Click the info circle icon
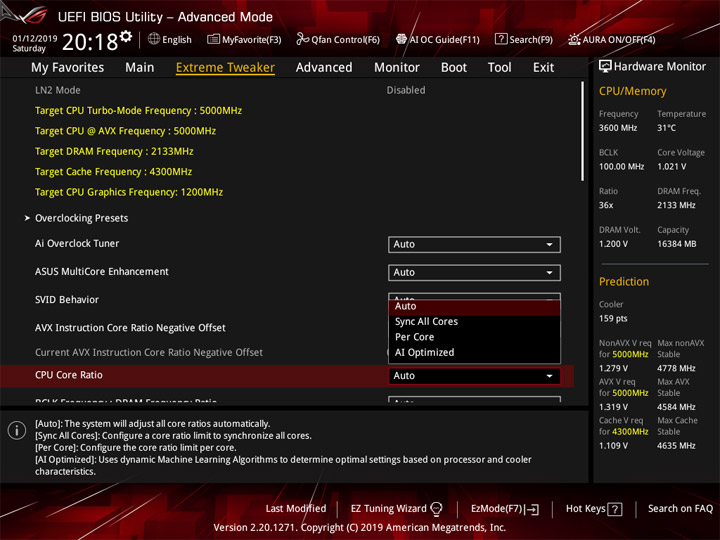The height and width of the screenshot is (540, 720). [17, 430]
